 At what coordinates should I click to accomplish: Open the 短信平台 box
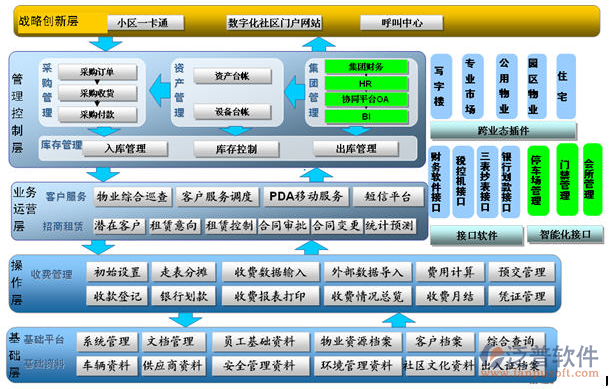[388, 197]
